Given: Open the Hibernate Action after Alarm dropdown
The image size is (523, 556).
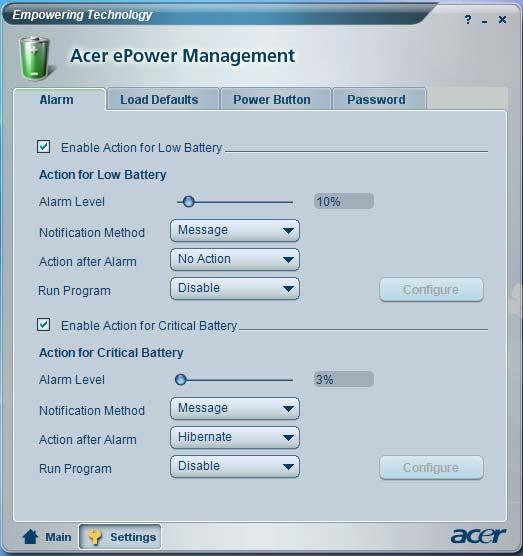Looking at the screenshot, I should [x=235, y=438].
